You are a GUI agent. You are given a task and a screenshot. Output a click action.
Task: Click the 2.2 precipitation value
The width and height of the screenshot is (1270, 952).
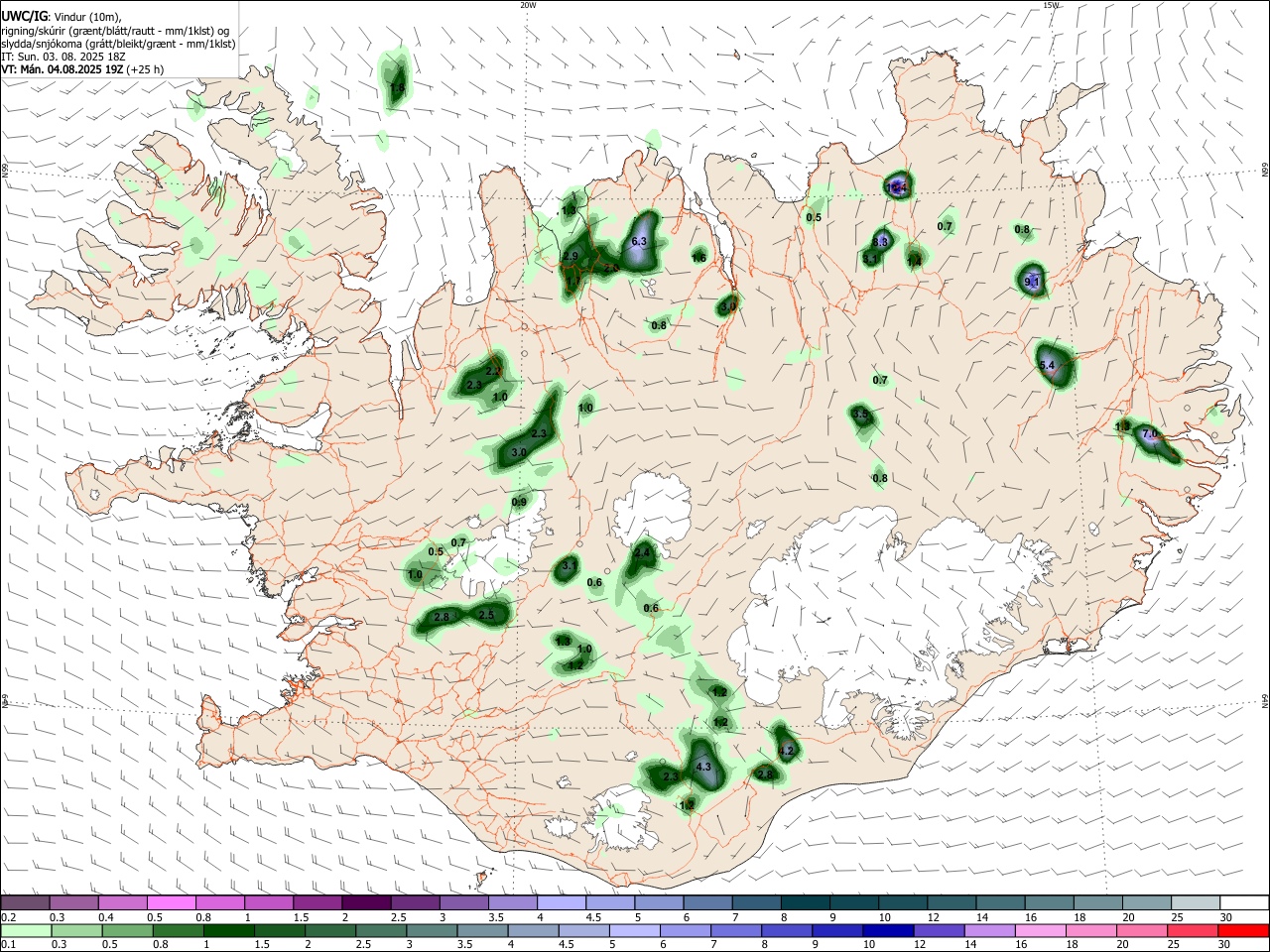pyautogui.click(x=493, y=372)
